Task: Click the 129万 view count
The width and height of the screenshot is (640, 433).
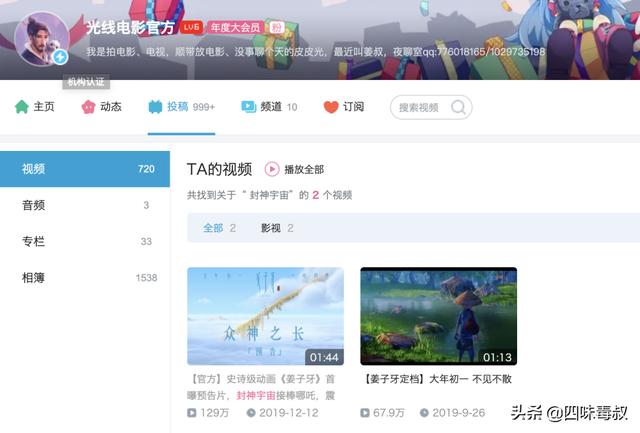Action: [x=215, y=413]
